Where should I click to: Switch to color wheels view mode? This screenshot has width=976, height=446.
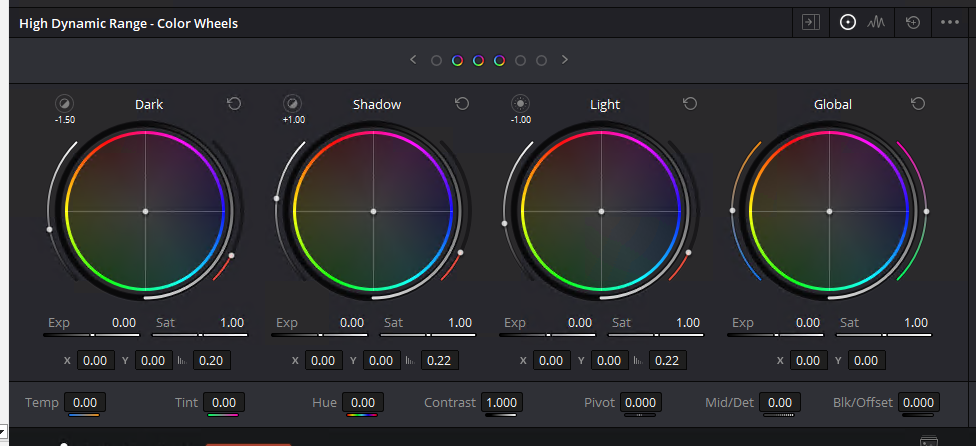848,22
